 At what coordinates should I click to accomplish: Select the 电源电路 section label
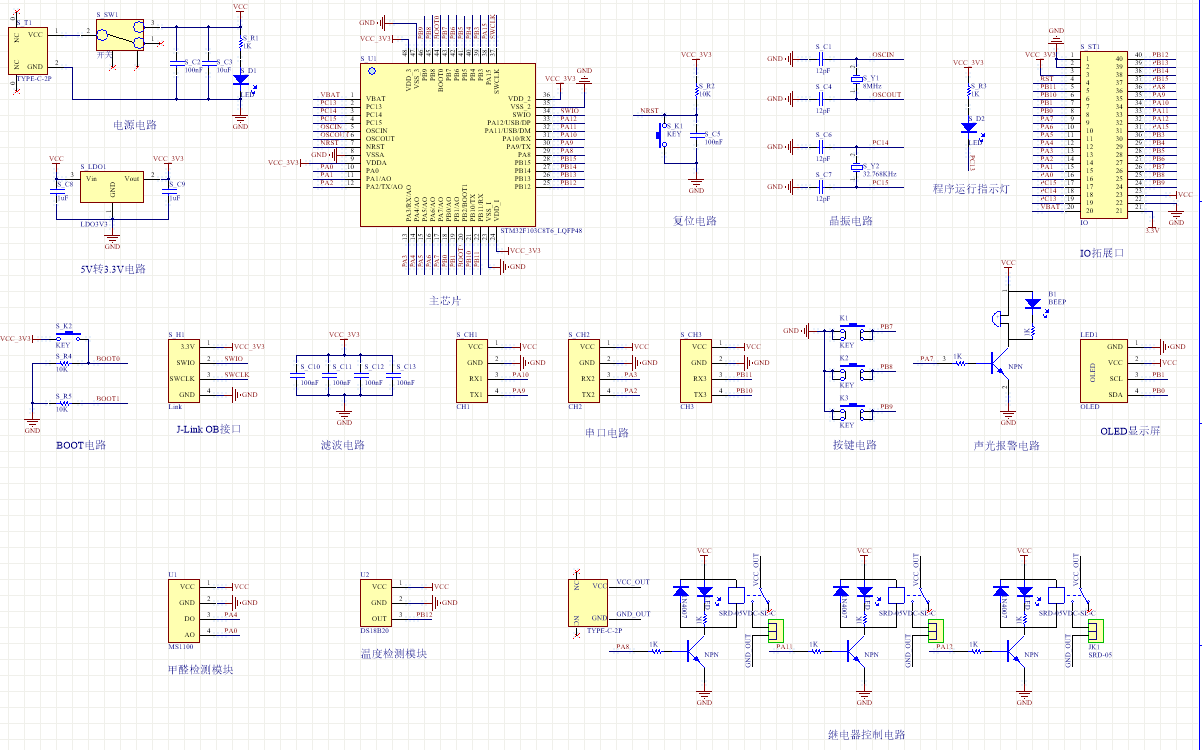pyautogui.click(x=135, y=125)
